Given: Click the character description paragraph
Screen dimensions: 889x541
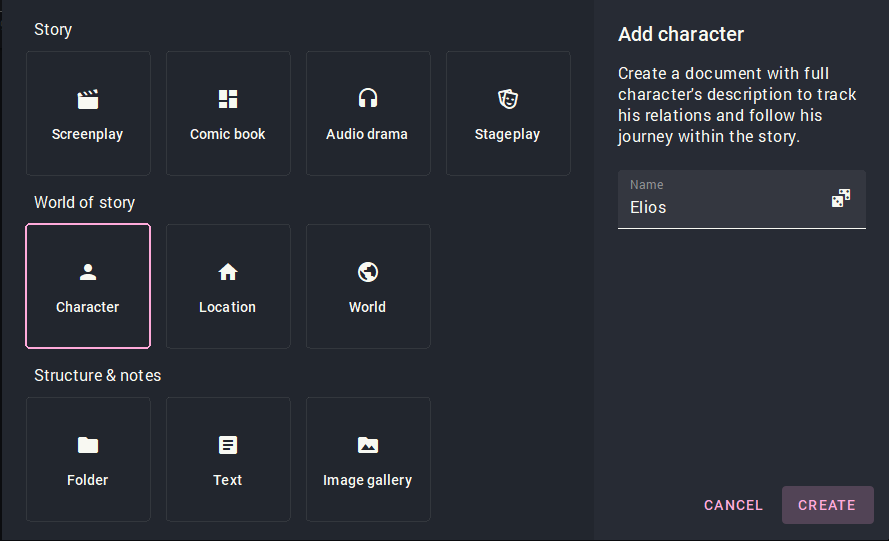Looking at the screenshot, I should click(x=737, y=105).
